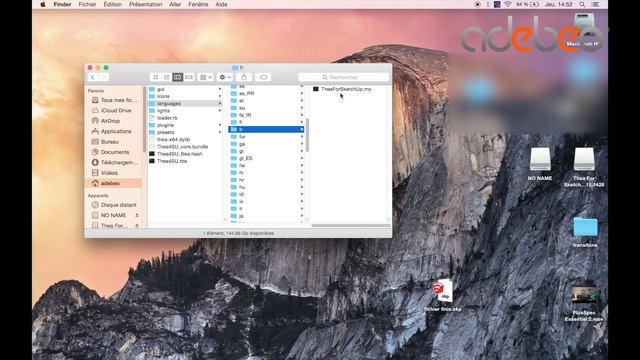Select the languages folder
Viewport: 640px width, 360px height.
click(x=185, y=104)
